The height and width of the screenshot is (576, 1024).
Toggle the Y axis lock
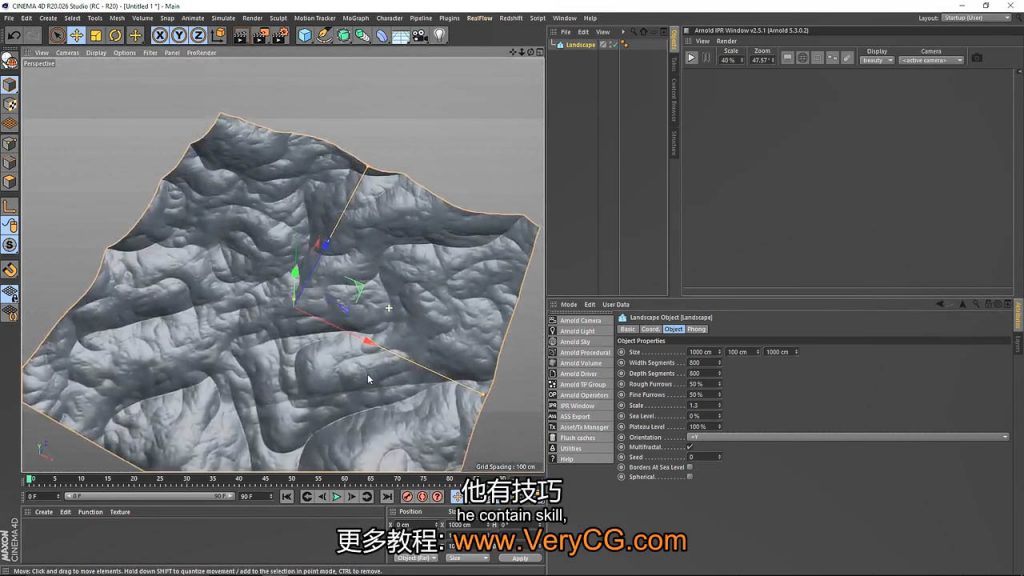178,35
